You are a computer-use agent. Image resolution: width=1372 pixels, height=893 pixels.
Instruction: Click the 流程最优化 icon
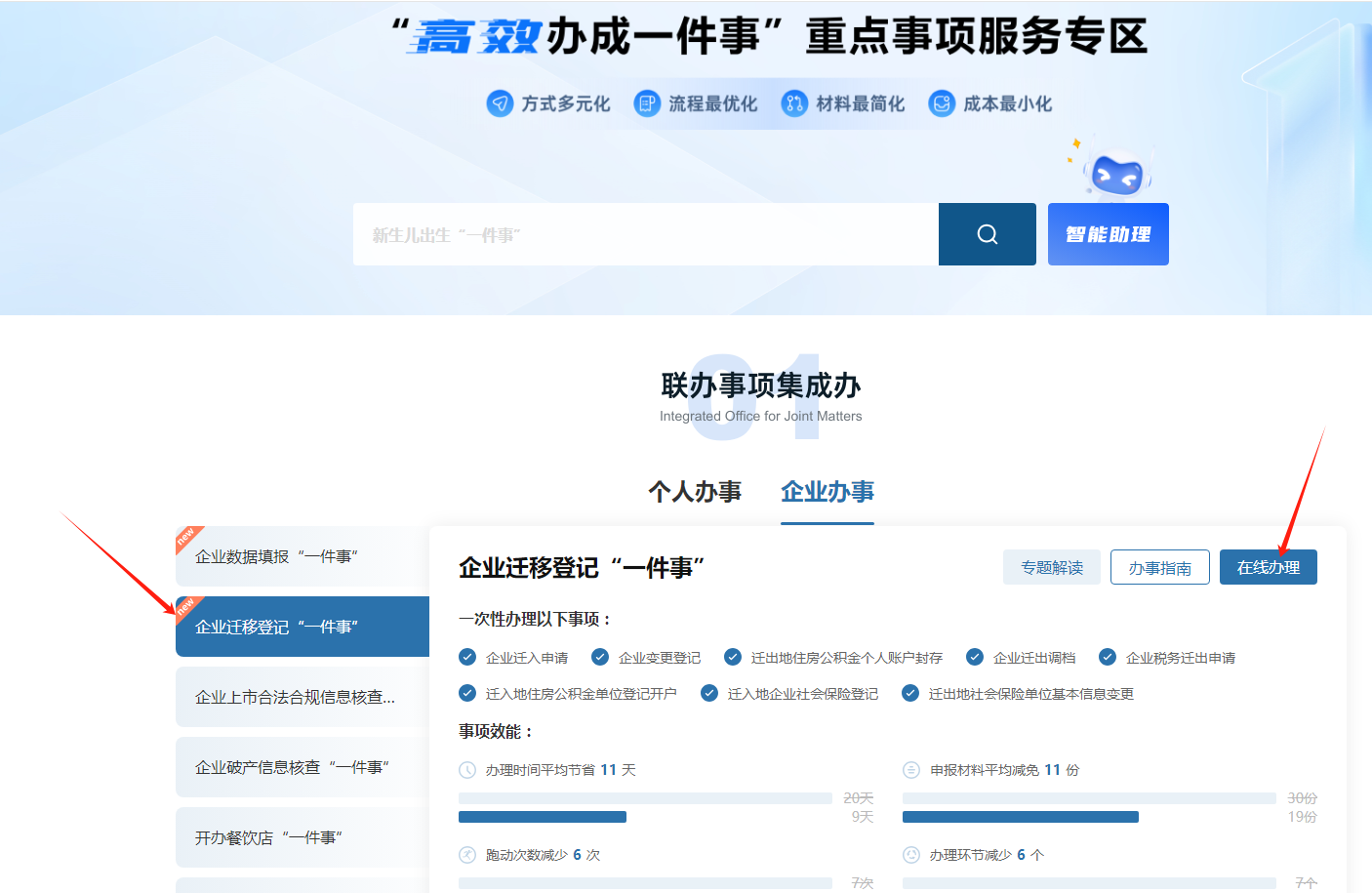pyautogui.click(x=647, y=103)
